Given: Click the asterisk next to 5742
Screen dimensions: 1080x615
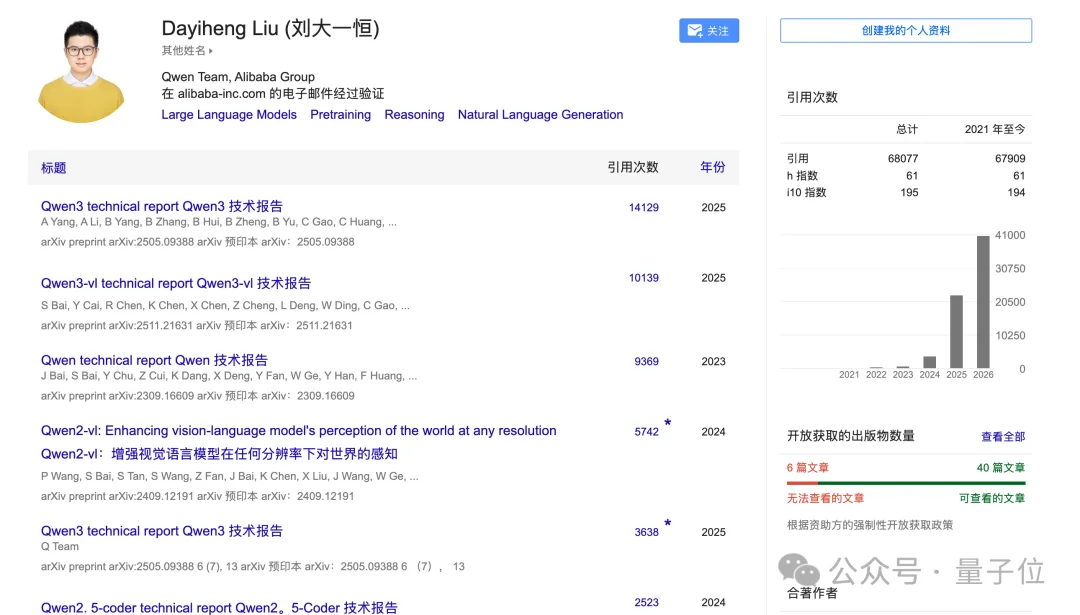Looking at the screenshot, I should point(667,423).
